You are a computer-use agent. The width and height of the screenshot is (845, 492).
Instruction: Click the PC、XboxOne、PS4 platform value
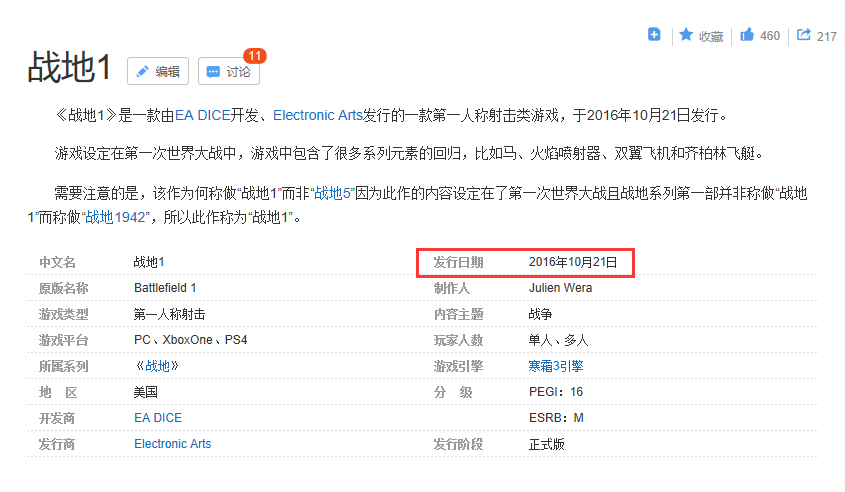(x=191, y=340)
